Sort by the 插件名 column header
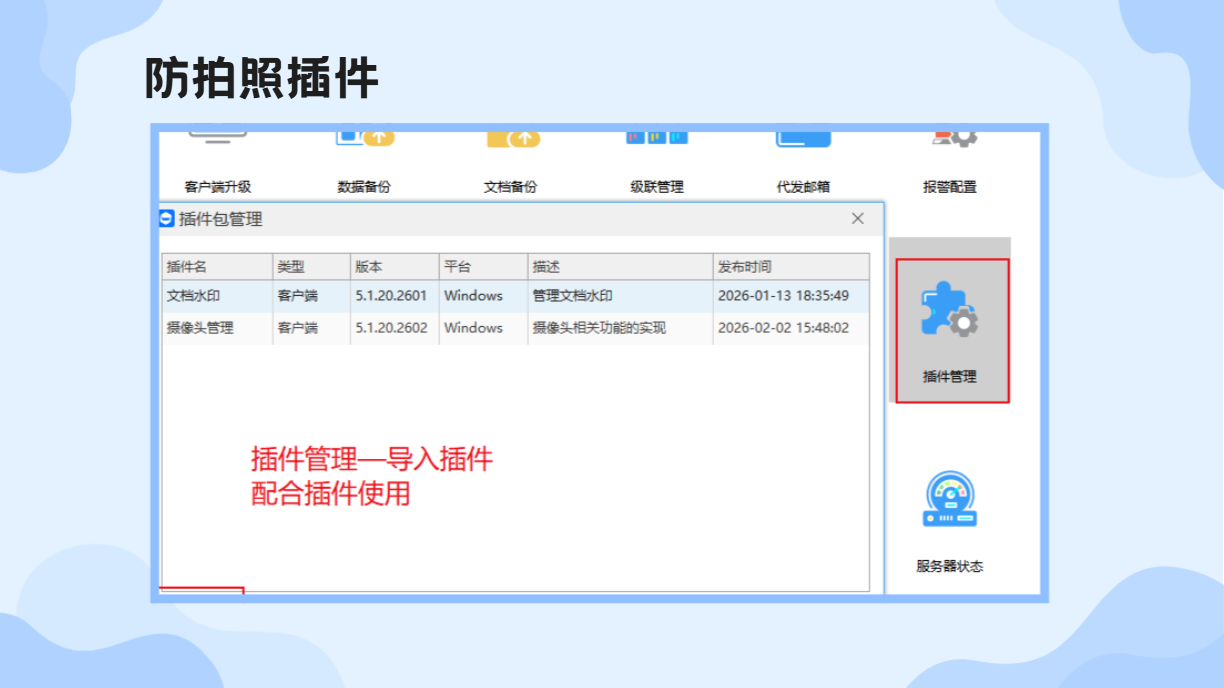Image resolution: width=1224 pixels, height=688 pixels. tap(217, 267)
